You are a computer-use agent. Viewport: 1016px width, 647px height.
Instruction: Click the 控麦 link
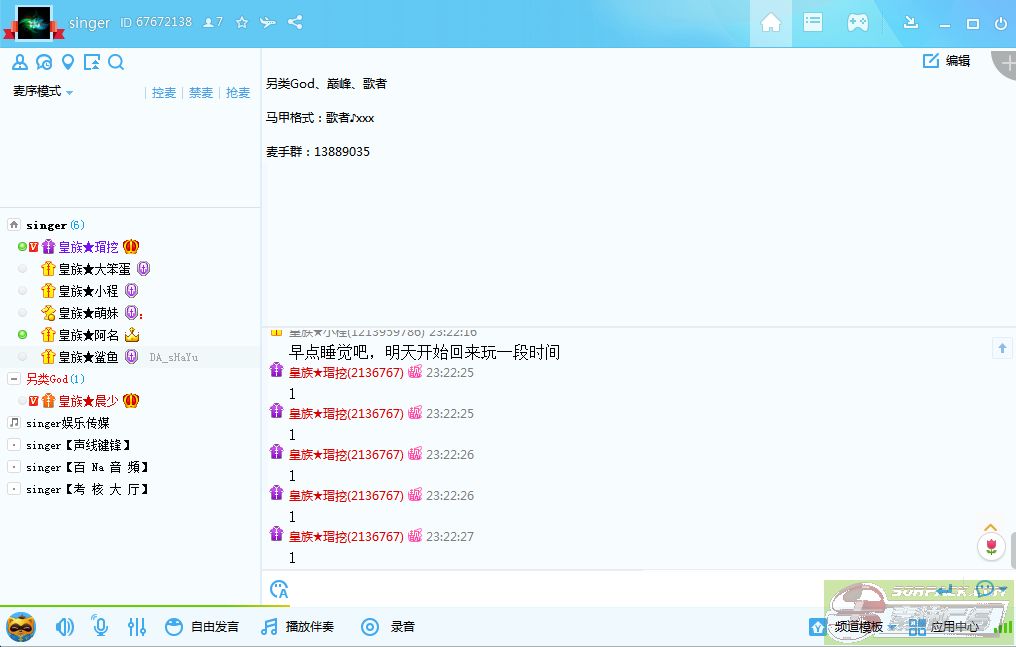tap(164, 93)
